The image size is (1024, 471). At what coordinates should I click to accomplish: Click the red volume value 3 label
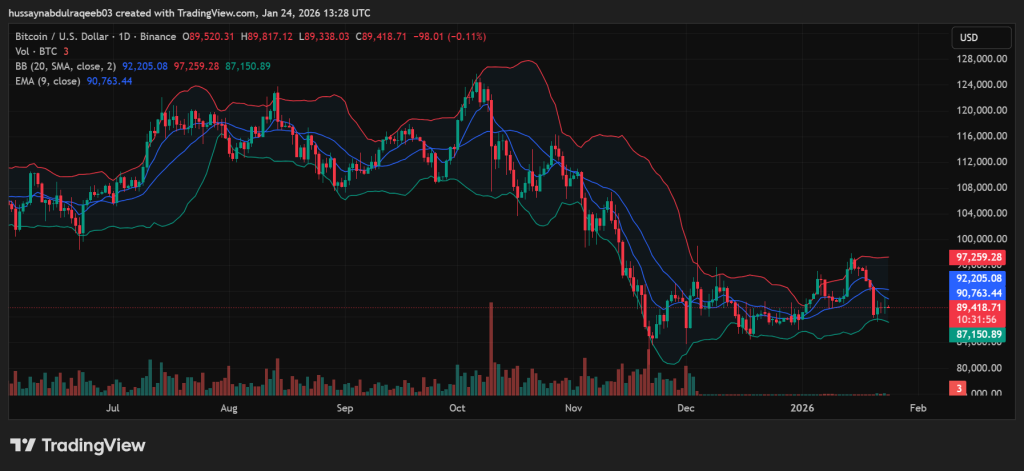959,388
